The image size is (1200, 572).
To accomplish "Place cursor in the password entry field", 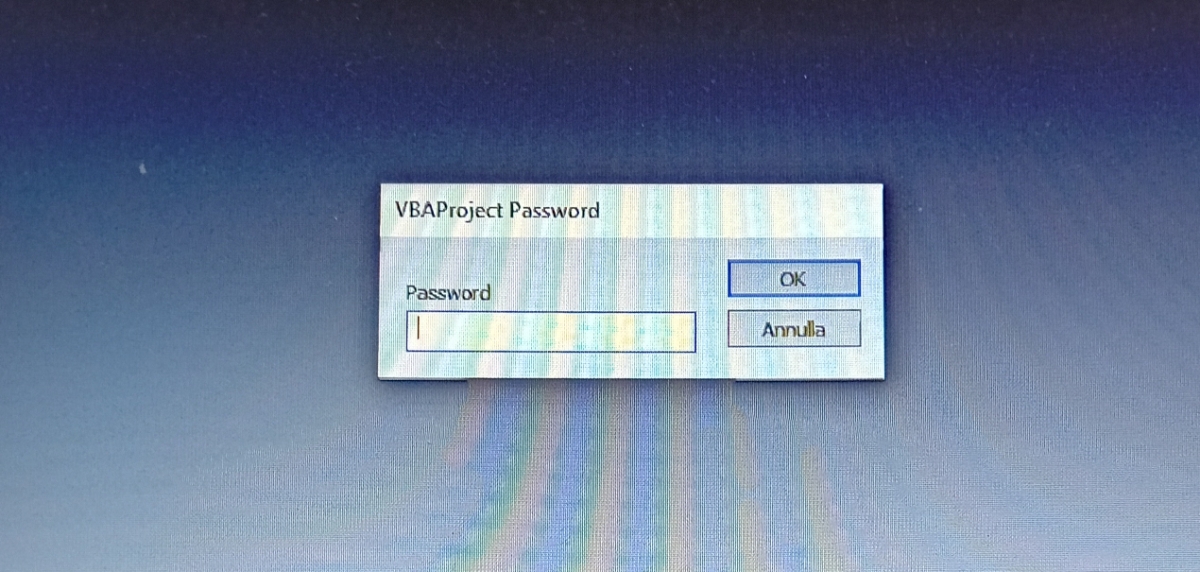I will click(550, 332).
